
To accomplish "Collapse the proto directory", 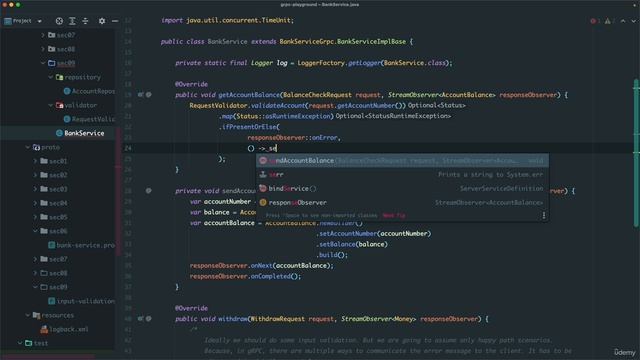I will [x=27, y=147].
